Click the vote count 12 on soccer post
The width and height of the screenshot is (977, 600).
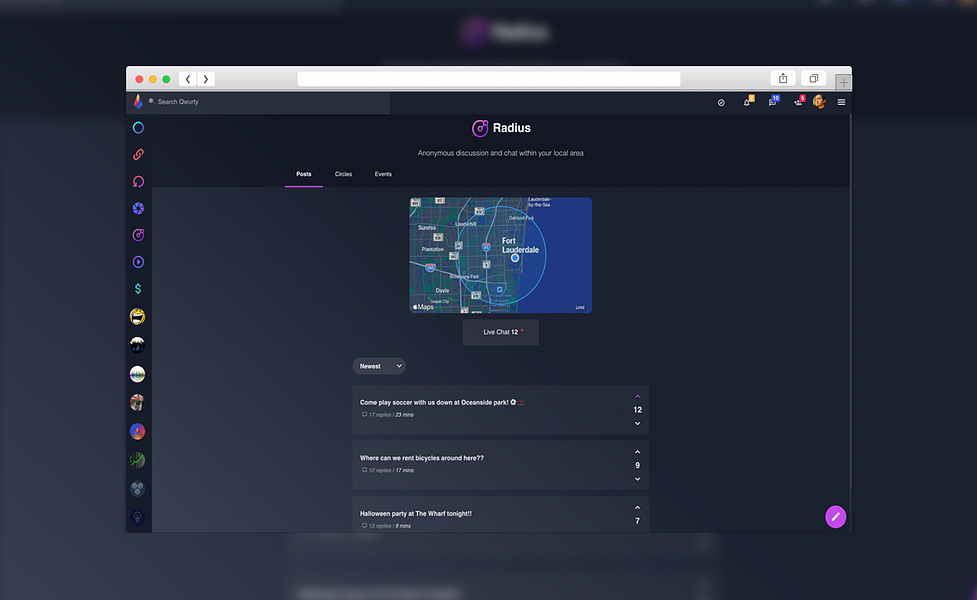pos(637,410)
